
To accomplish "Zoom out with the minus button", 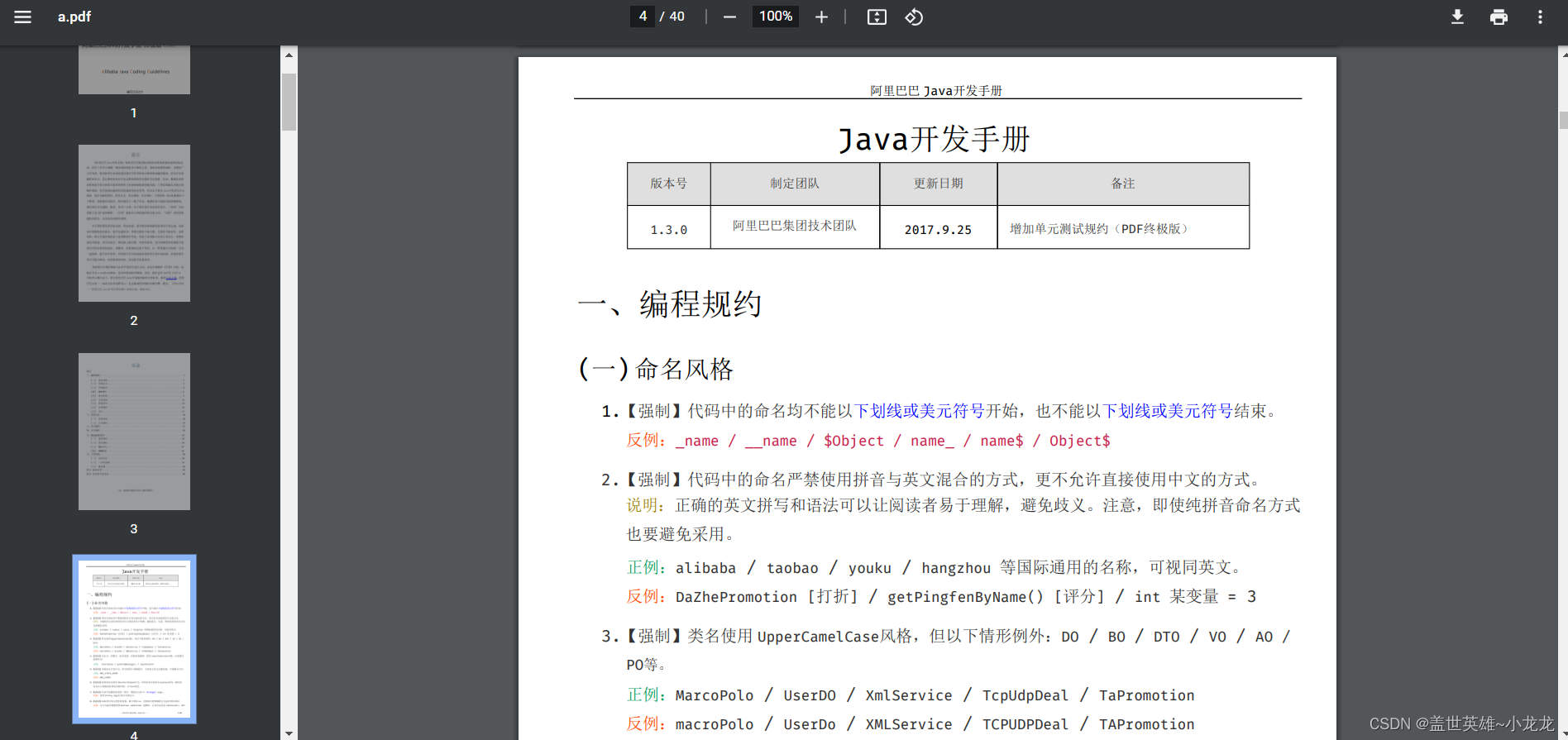I will (x=729, y=17).
